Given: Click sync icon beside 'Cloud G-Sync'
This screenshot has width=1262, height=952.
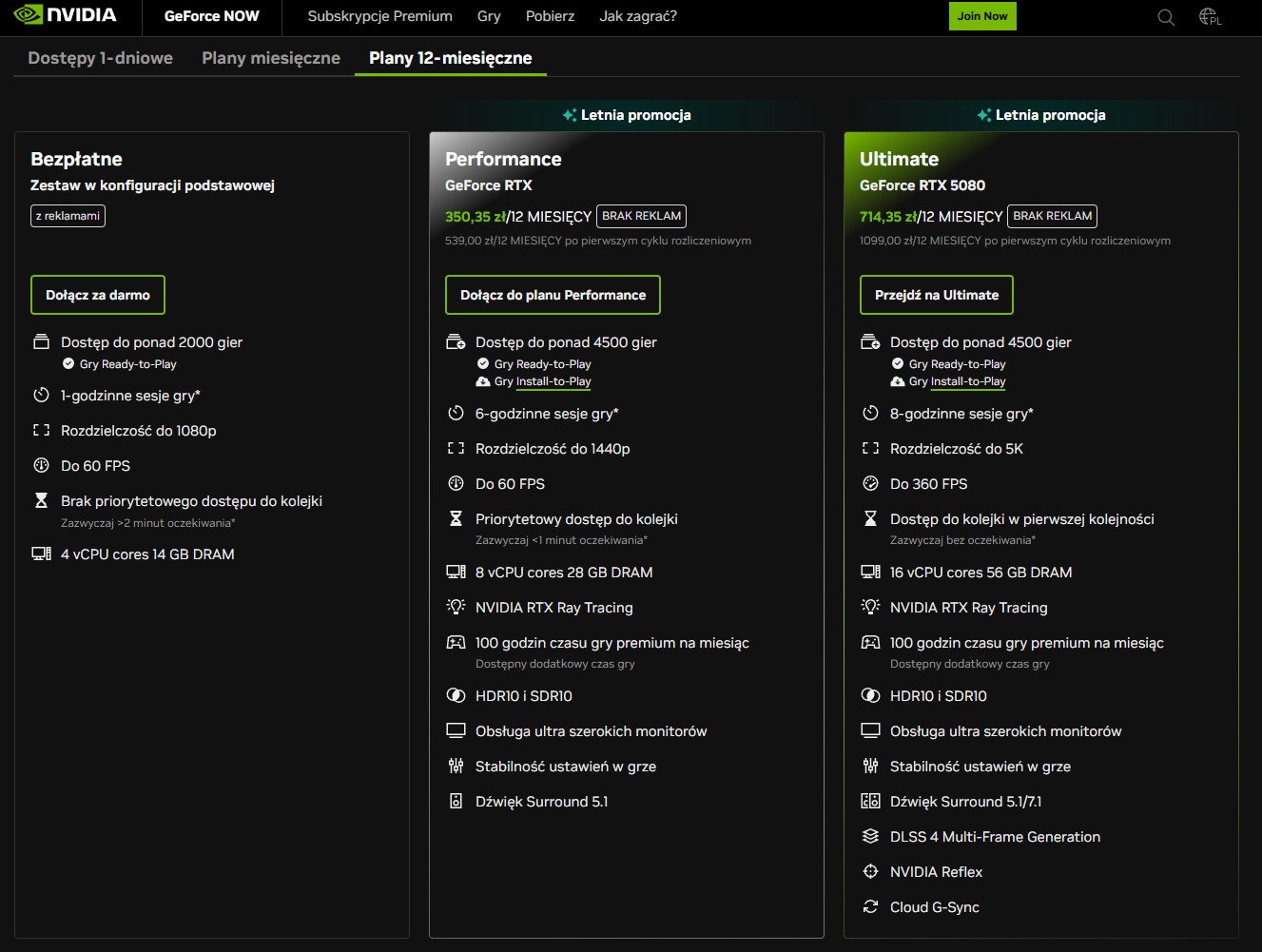Looking at the screenshot, I should pos(870,906).
